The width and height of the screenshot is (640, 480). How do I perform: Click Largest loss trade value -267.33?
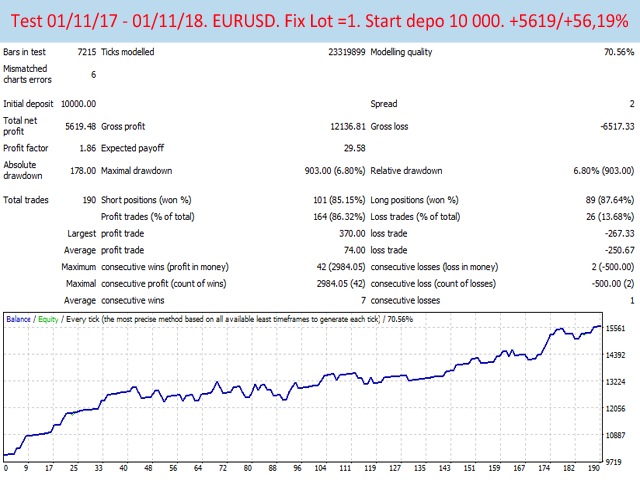[619, 233]
